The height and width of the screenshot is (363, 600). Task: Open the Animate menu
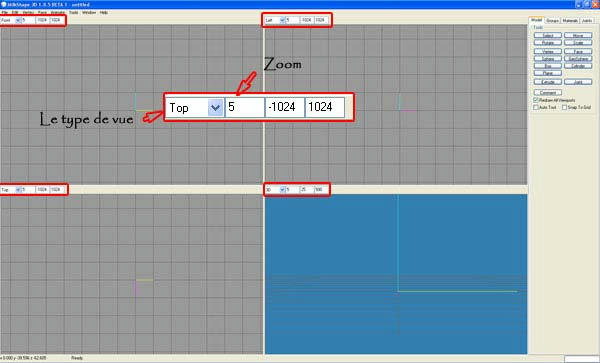click(58, 13)
